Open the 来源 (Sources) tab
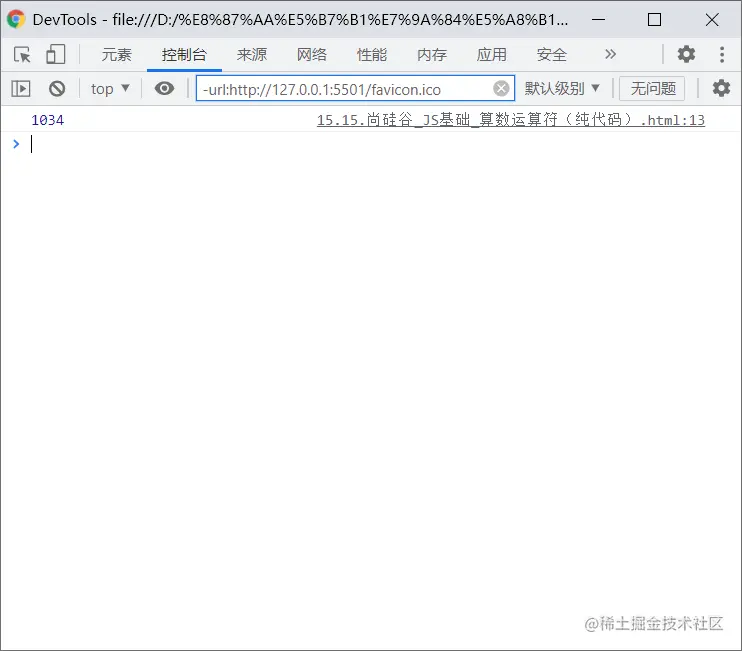Viewport: 742px width, 651px height. pos(252,54)
